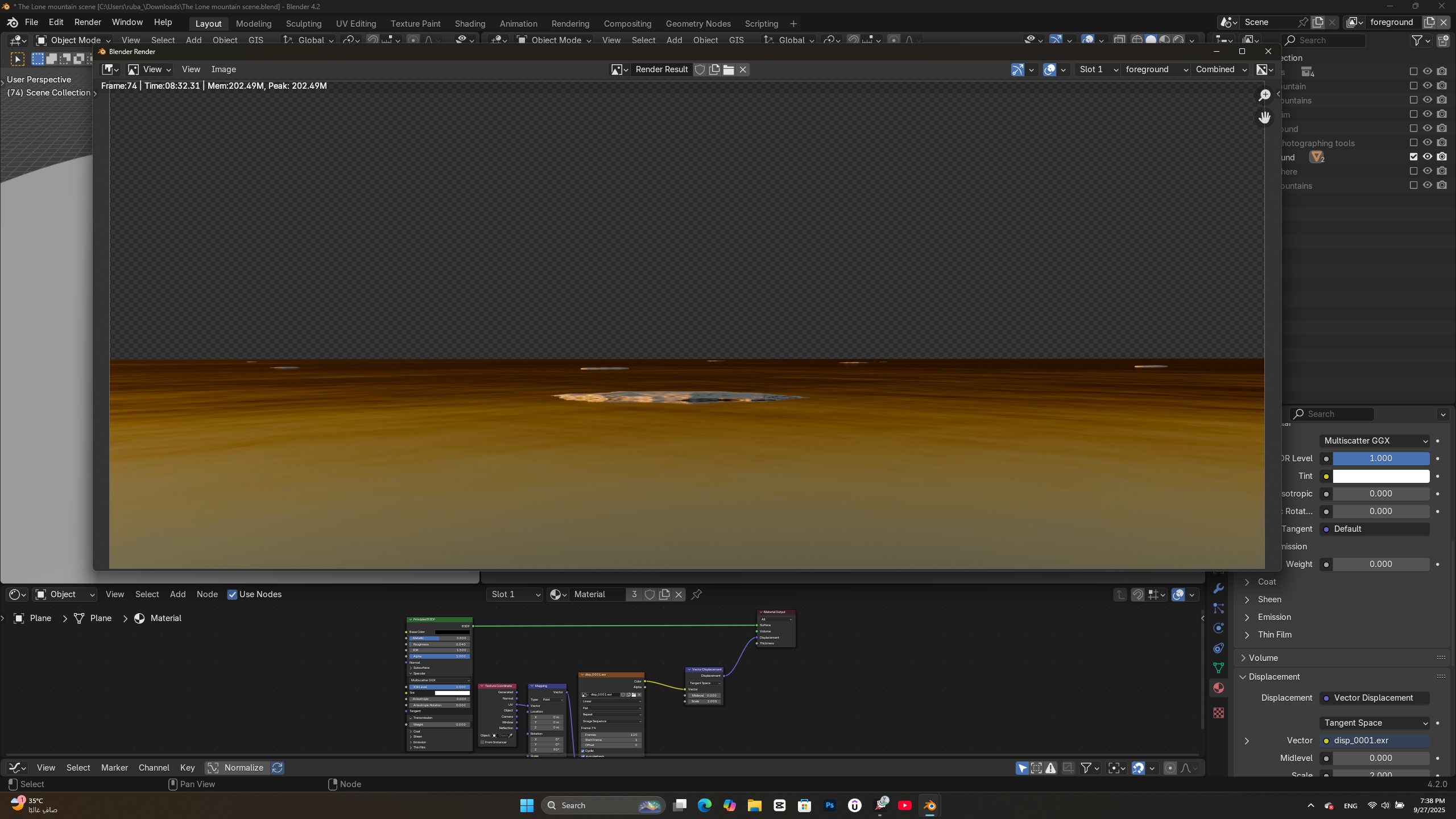The image size is (1456, 819).
Task: Open the Combined pass dropdown
Action: click(x=1221, y=69)
